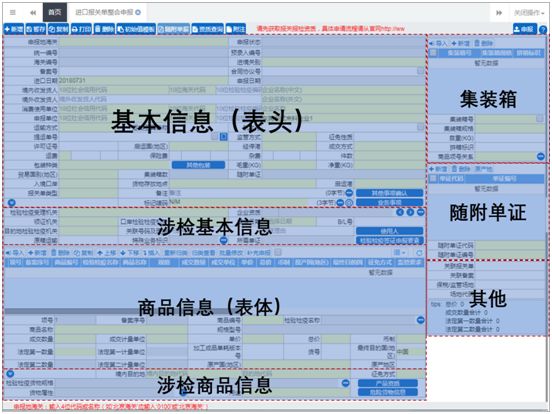Click the 暂存 save-draft toolbar button

(x=36, y=29)
